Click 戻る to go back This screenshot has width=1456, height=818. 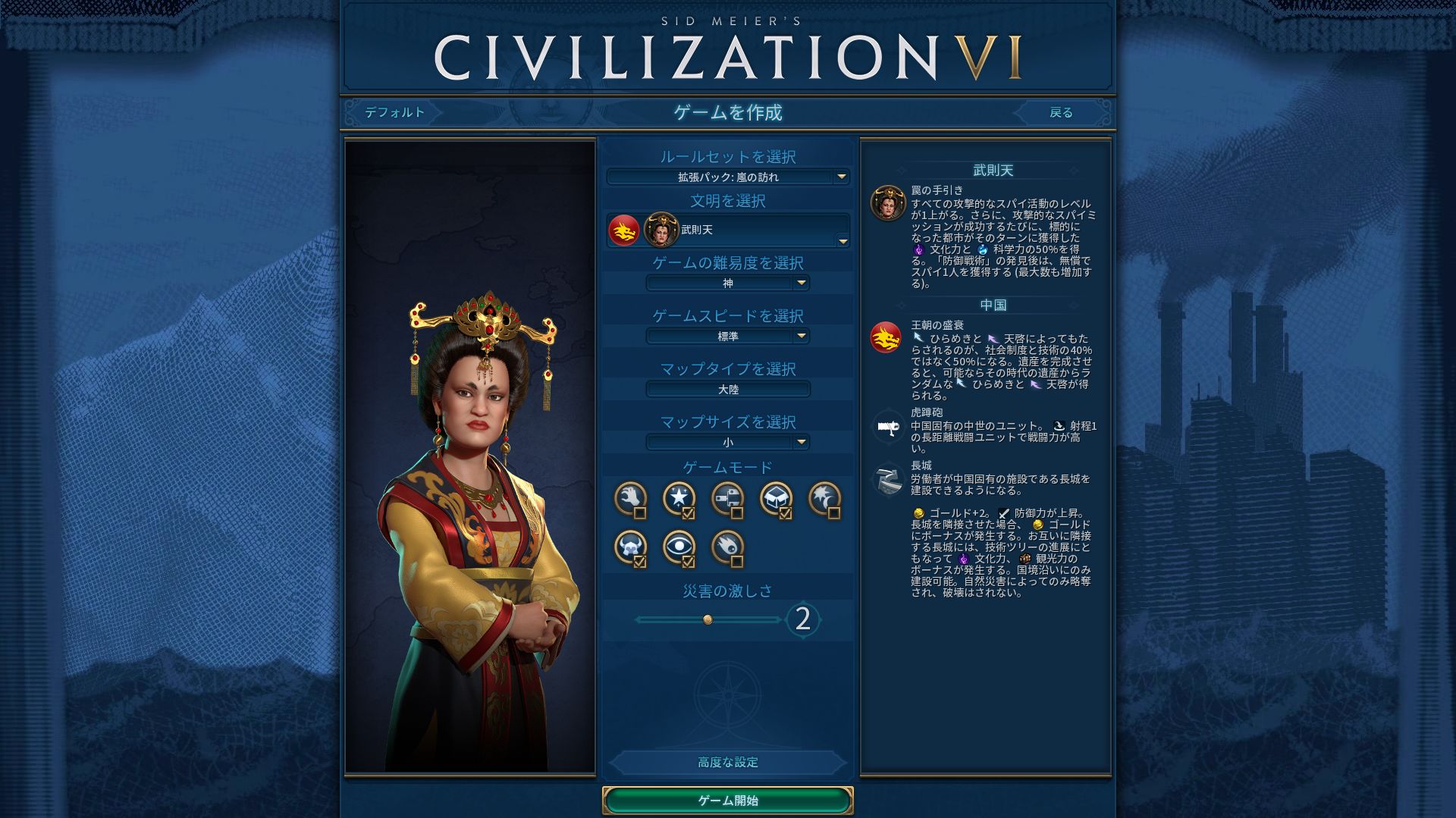(1061, 112)
